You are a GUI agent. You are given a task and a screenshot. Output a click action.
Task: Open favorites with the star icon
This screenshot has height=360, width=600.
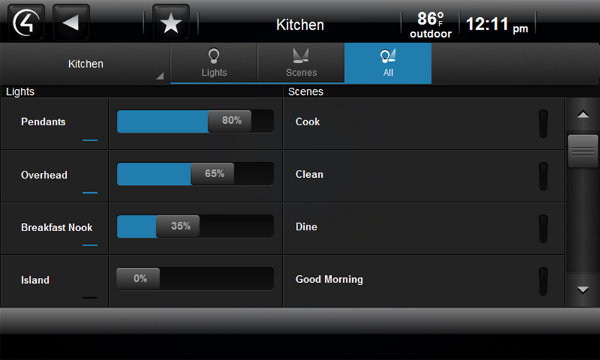coord(171,22)
